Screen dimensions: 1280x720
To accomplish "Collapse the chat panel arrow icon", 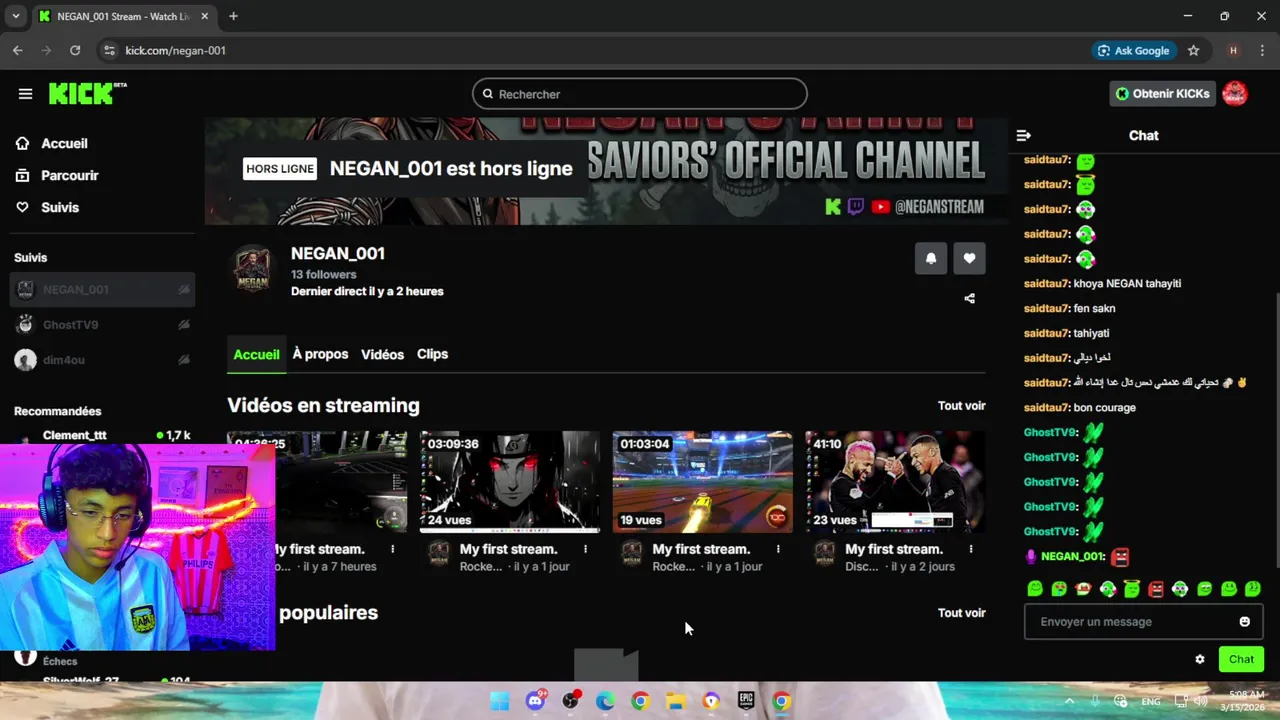I will [1023, 135].
